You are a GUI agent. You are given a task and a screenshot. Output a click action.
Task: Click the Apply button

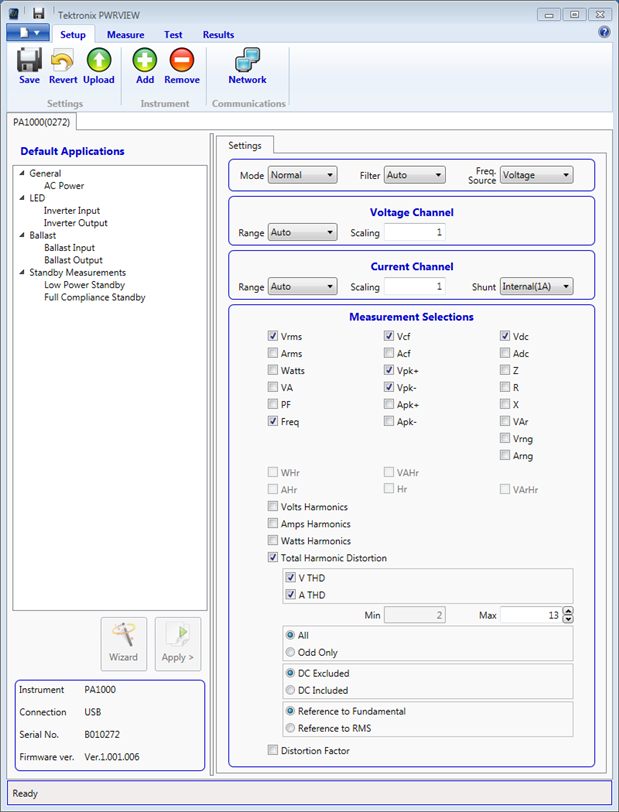[x=178, y=644]
